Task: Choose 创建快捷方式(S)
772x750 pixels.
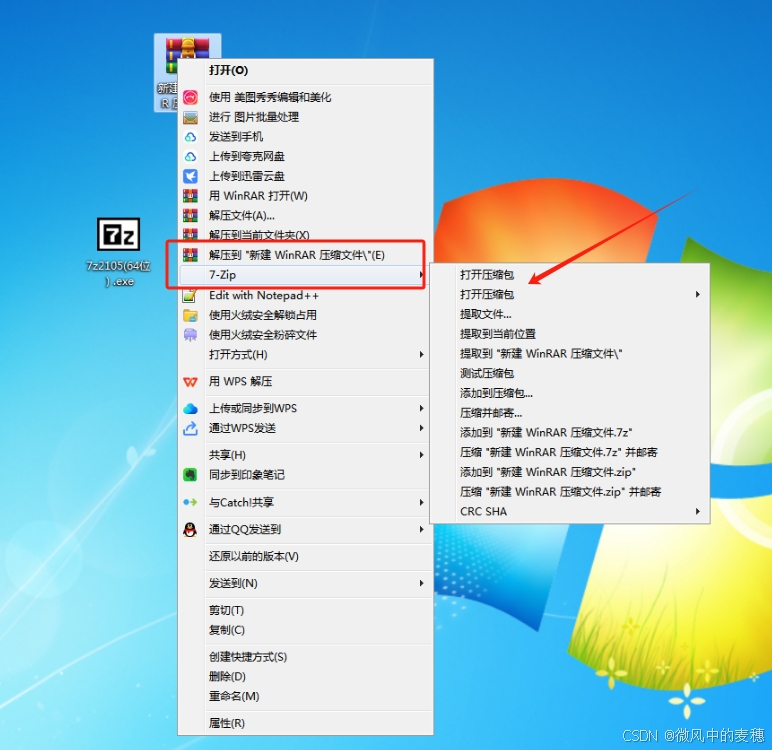Action: [305, 657]
